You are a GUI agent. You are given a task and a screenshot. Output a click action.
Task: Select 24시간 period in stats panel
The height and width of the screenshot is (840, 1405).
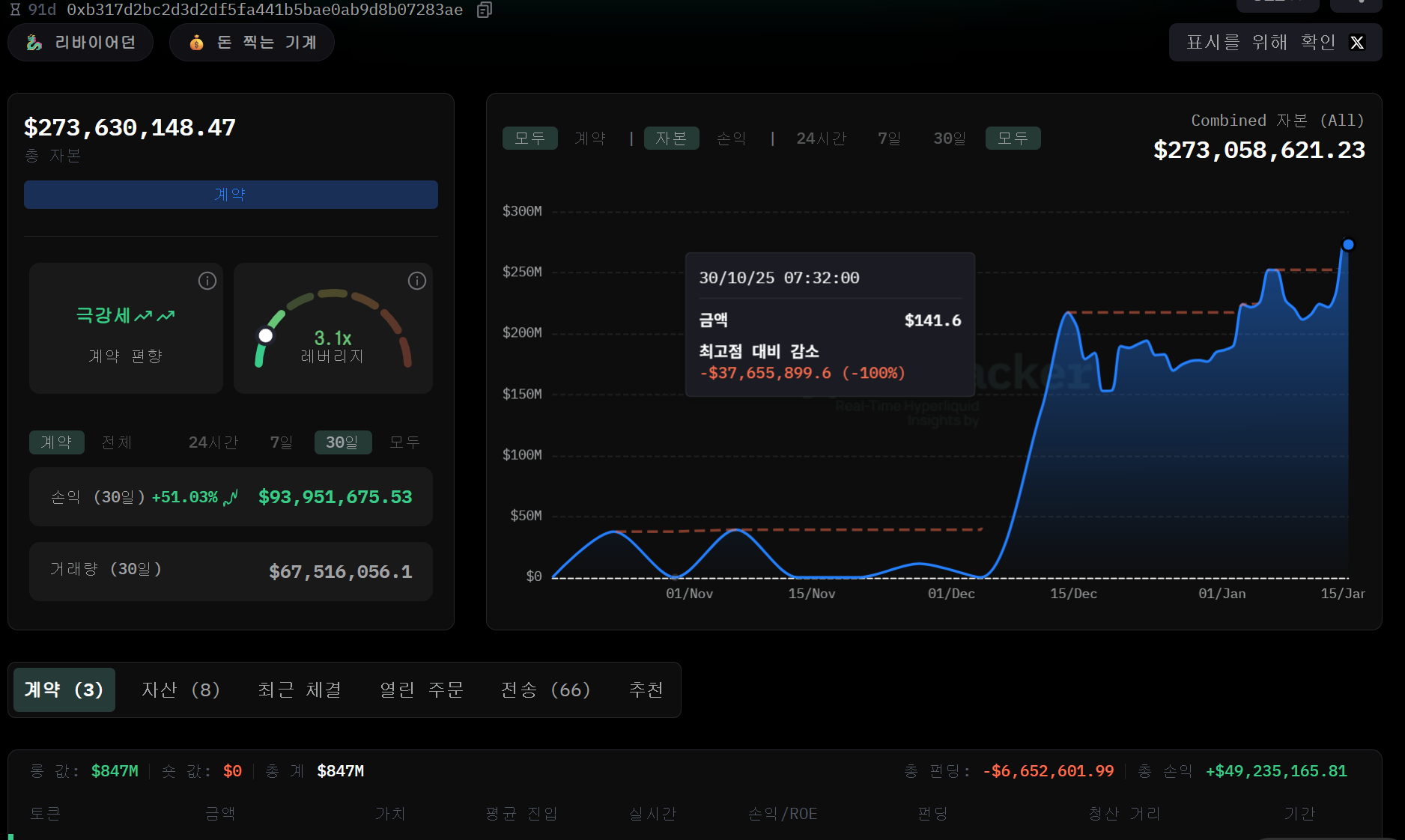tap(213, 442)
